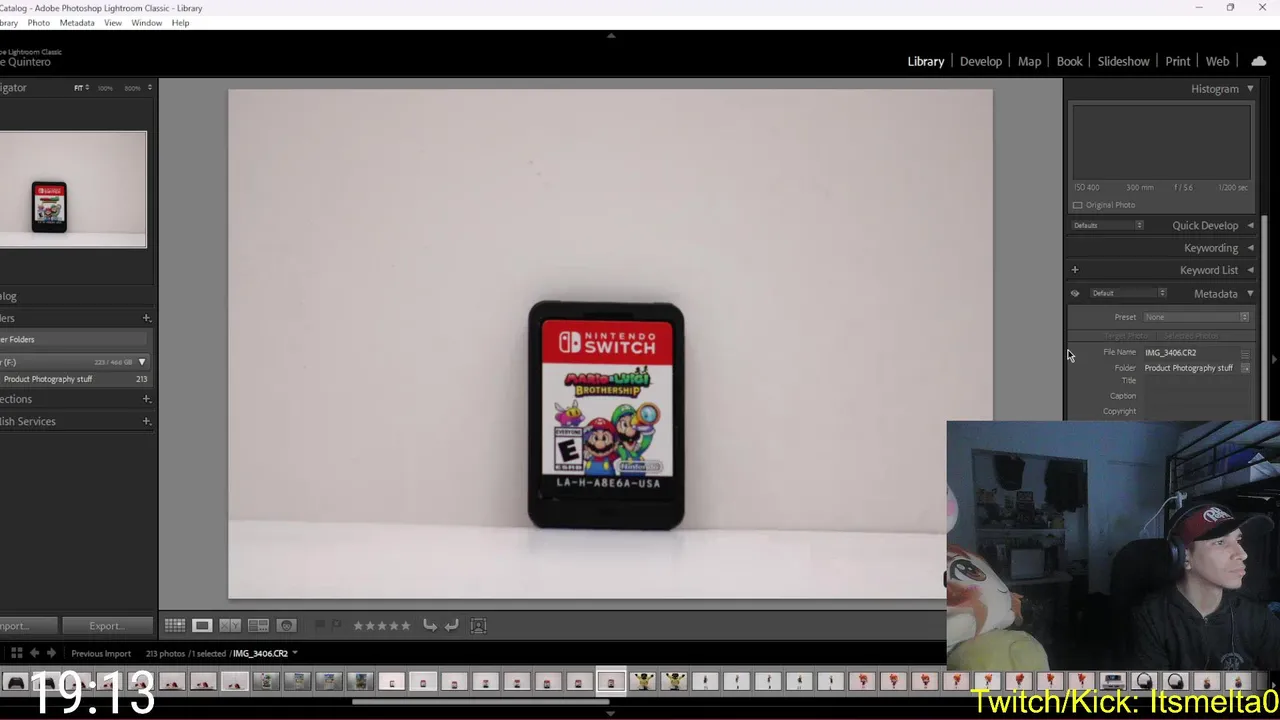This screenshot has width=1280, height=720.
Task: Click the Draw Face Region icon
Action: (478, 625)
